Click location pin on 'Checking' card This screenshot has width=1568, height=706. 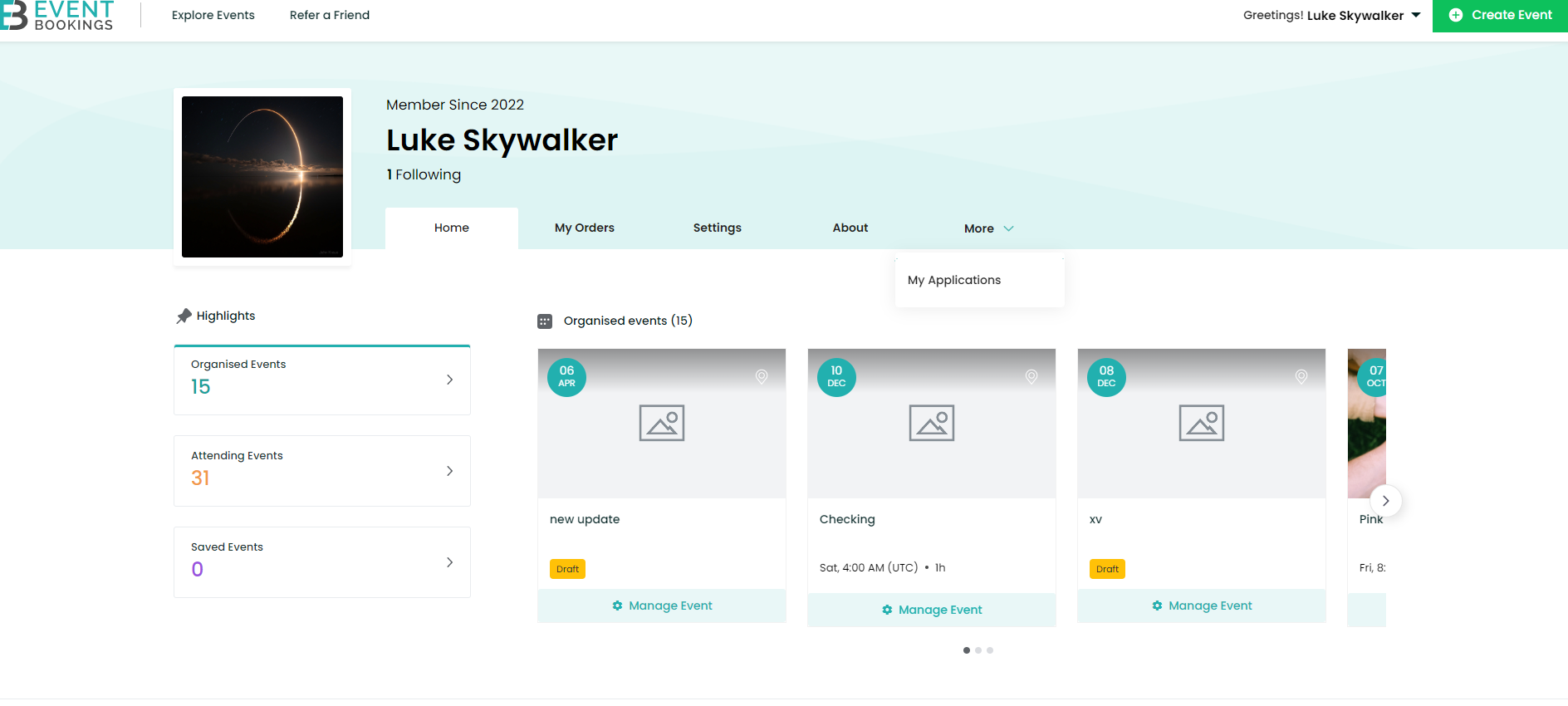coord(1031,377)
